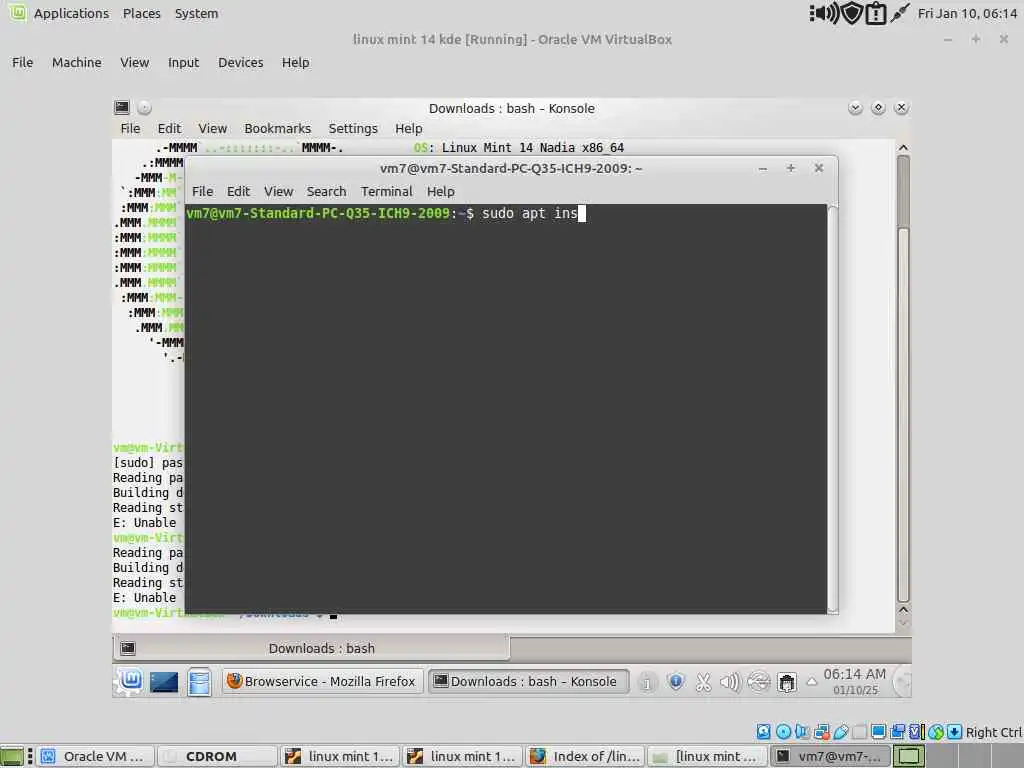The image size is (1024, 768).
Task: Open the host System menu
Action: 197,13
